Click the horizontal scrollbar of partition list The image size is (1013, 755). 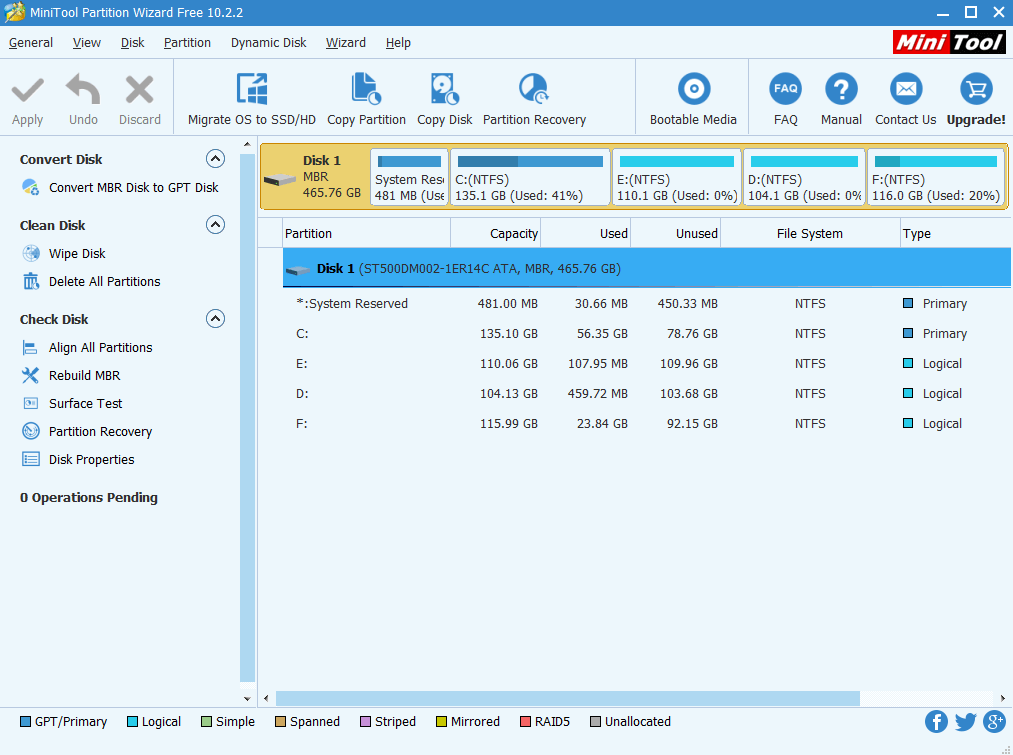[567, 698]
